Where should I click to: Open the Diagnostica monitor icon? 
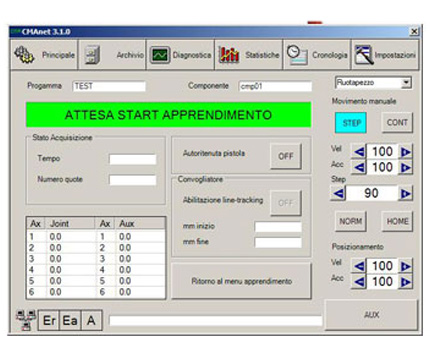160,55
